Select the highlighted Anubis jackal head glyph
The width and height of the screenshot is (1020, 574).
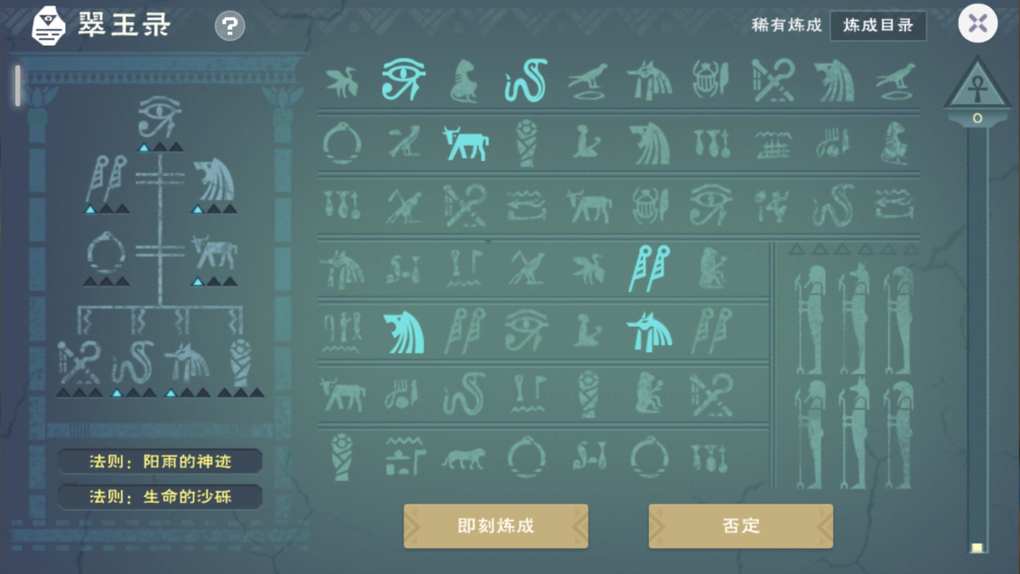[x=649, y=332]
